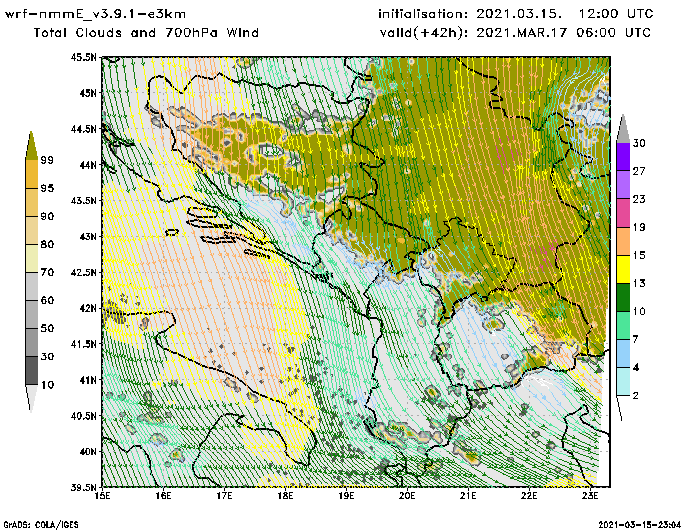
Task: Select pale yellow swatch between 70 and 80
Action: (x=32, y=259)
